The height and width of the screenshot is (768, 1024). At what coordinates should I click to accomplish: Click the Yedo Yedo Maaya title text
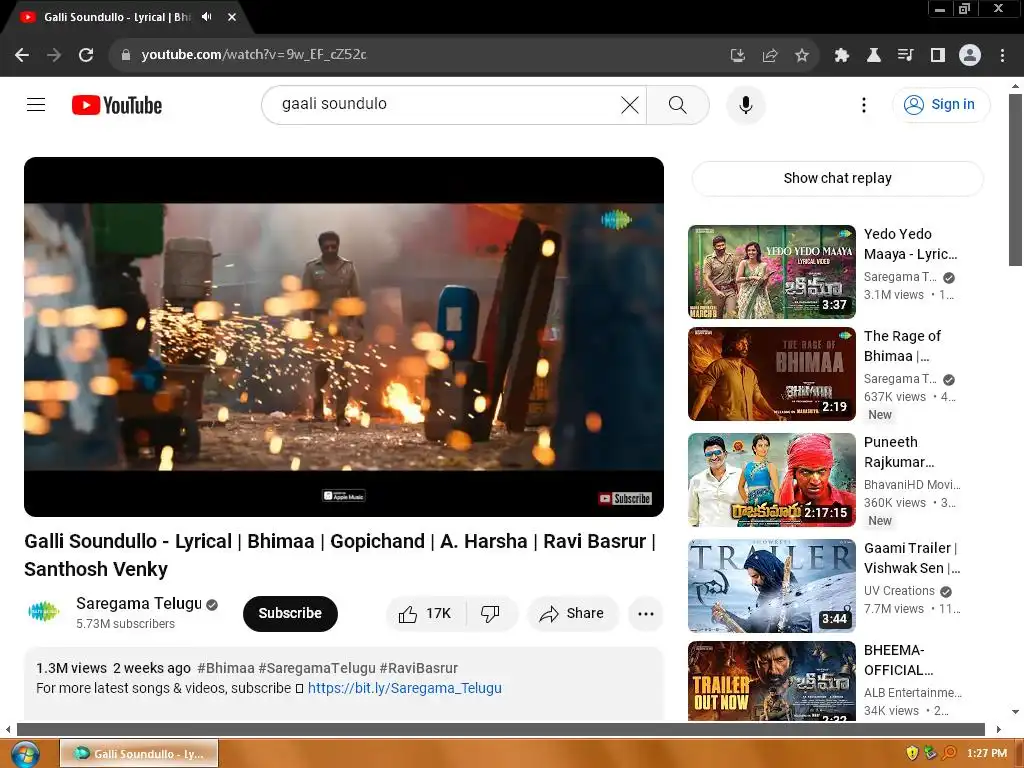point(910,244)
